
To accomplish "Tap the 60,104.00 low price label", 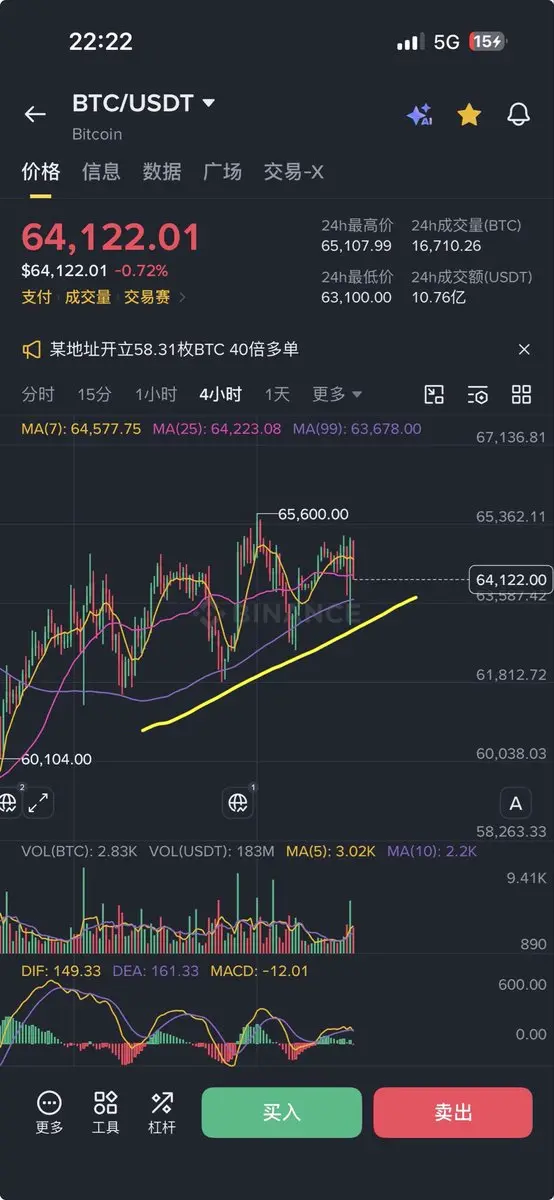I will 56,759.
